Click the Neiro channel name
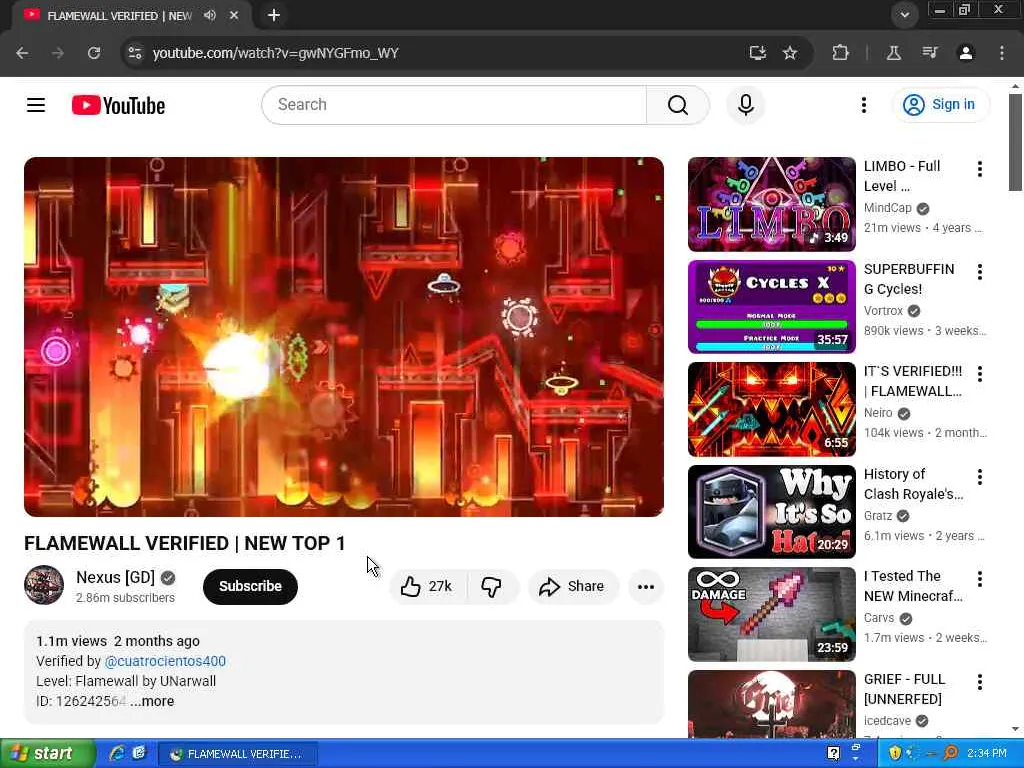This screenshot has height=768, width=1024. (878, 413)
